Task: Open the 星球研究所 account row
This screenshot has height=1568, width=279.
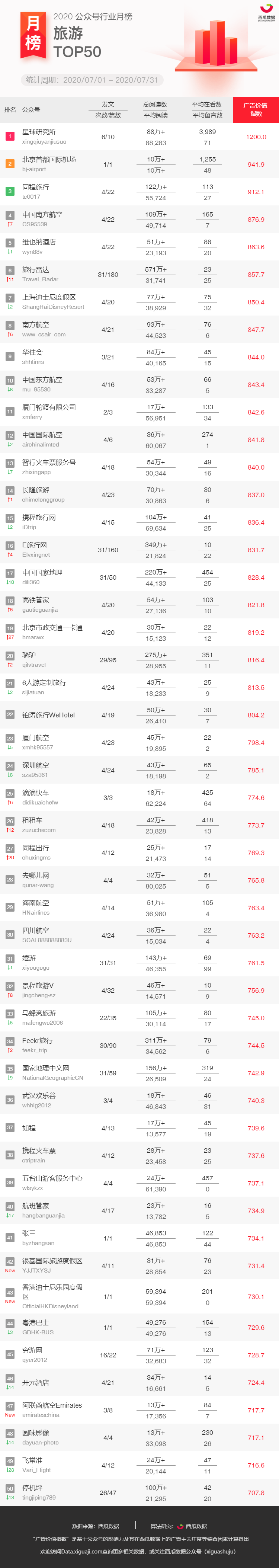Action: [x=139, y=136]
